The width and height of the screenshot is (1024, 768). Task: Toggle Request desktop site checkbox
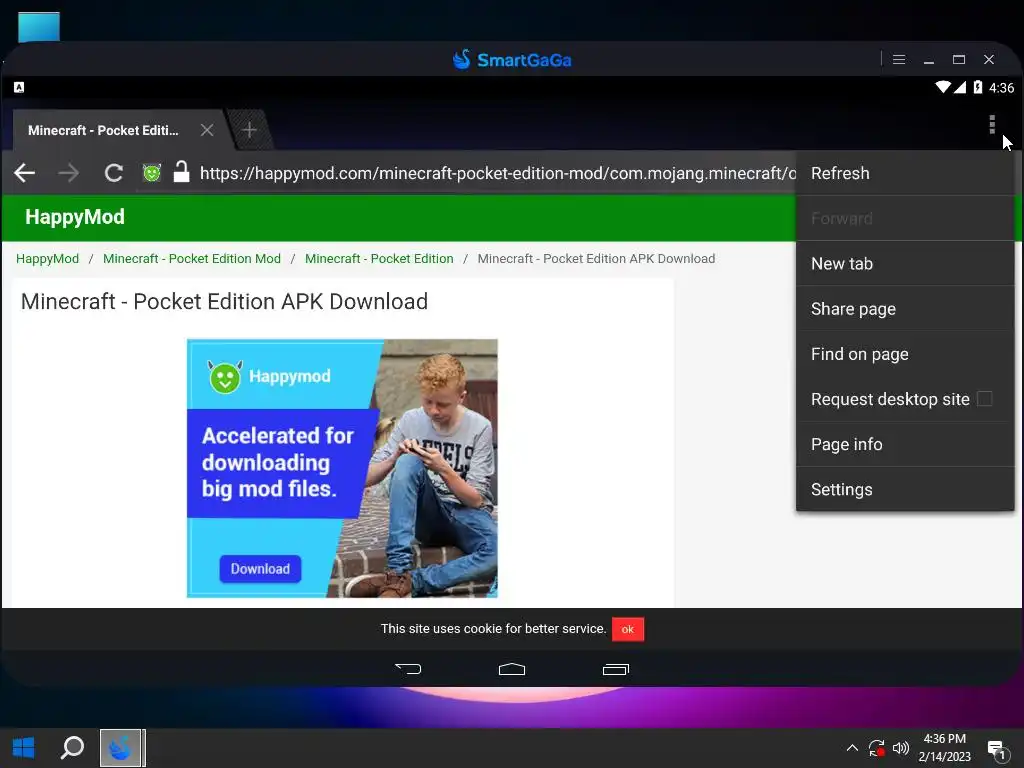pos(985,398)
